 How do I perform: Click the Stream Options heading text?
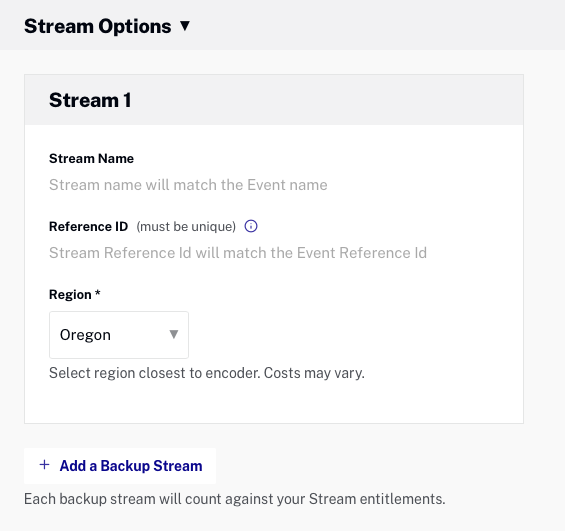(x=98, y=26)
